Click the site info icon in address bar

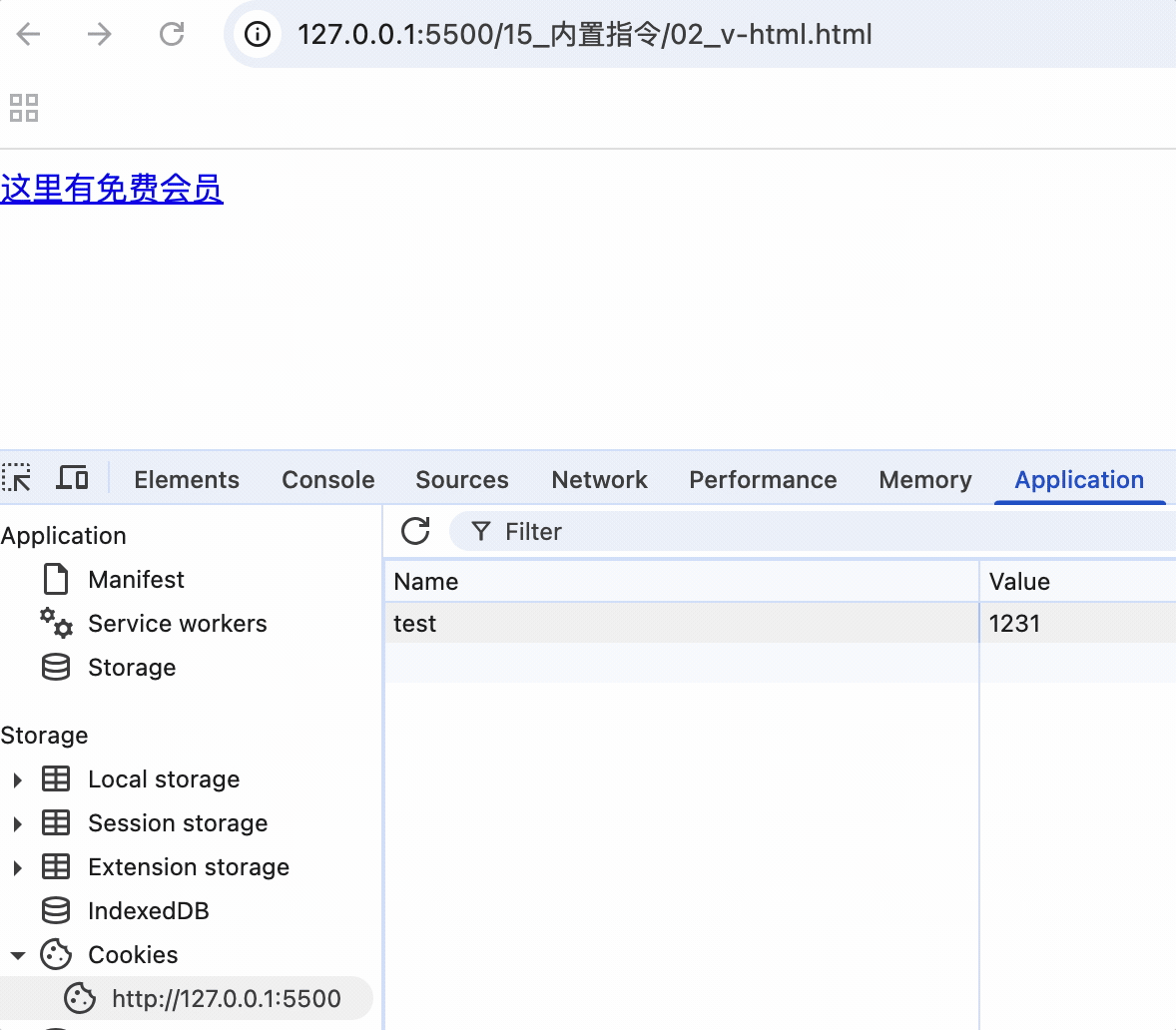(x=258, y=35)
